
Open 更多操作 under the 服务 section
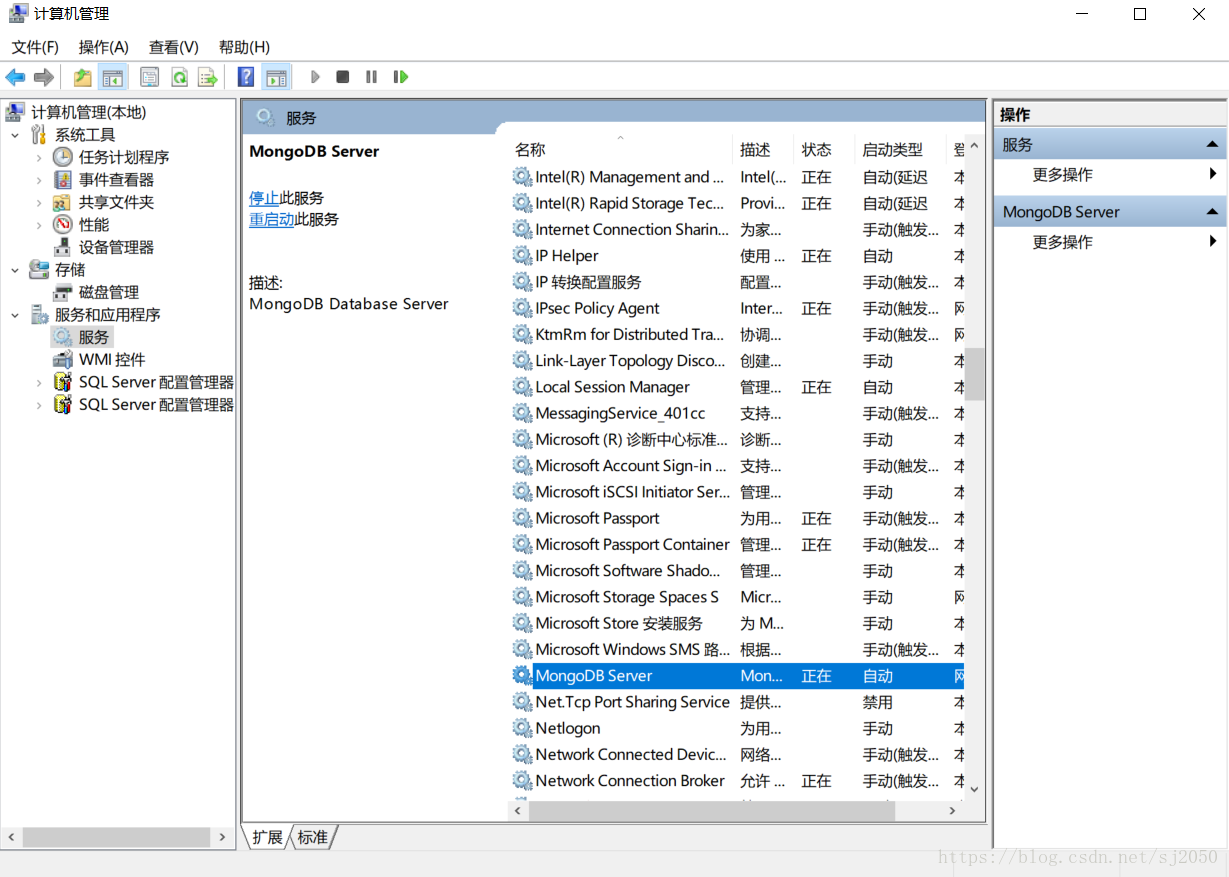(x=1063, y=175)
